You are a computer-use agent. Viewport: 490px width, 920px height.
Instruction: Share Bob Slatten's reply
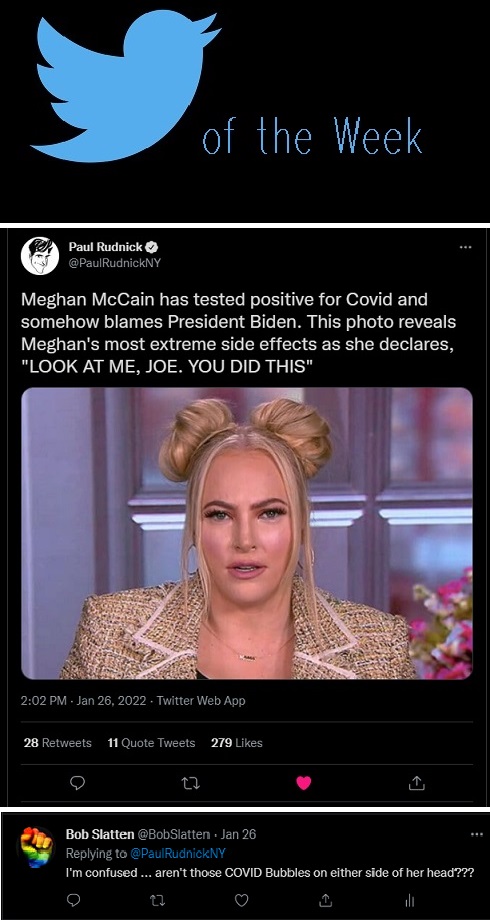tap(326, 900)
